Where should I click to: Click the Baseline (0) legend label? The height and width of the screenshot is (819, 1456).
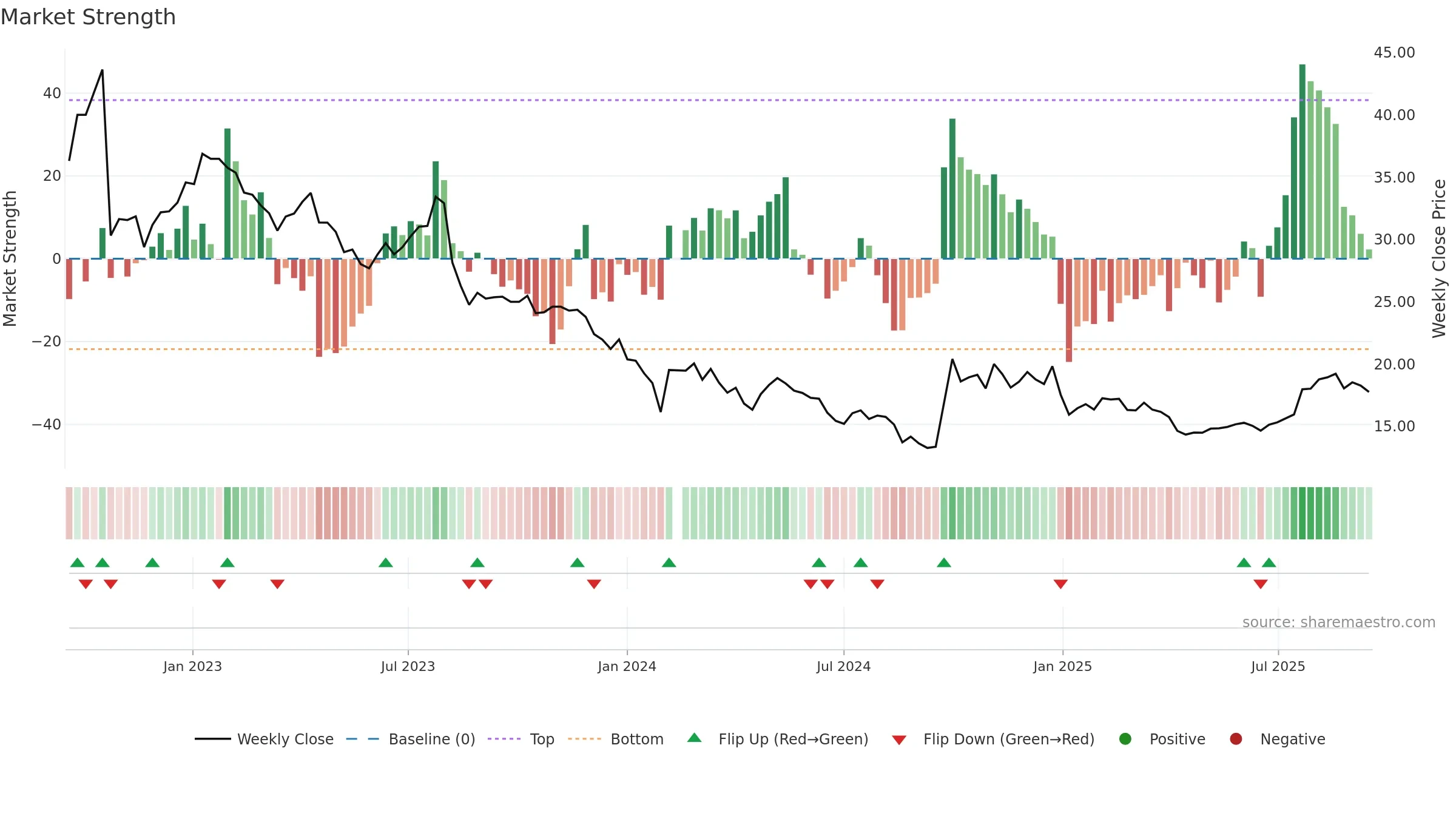[x=432, y=739]
